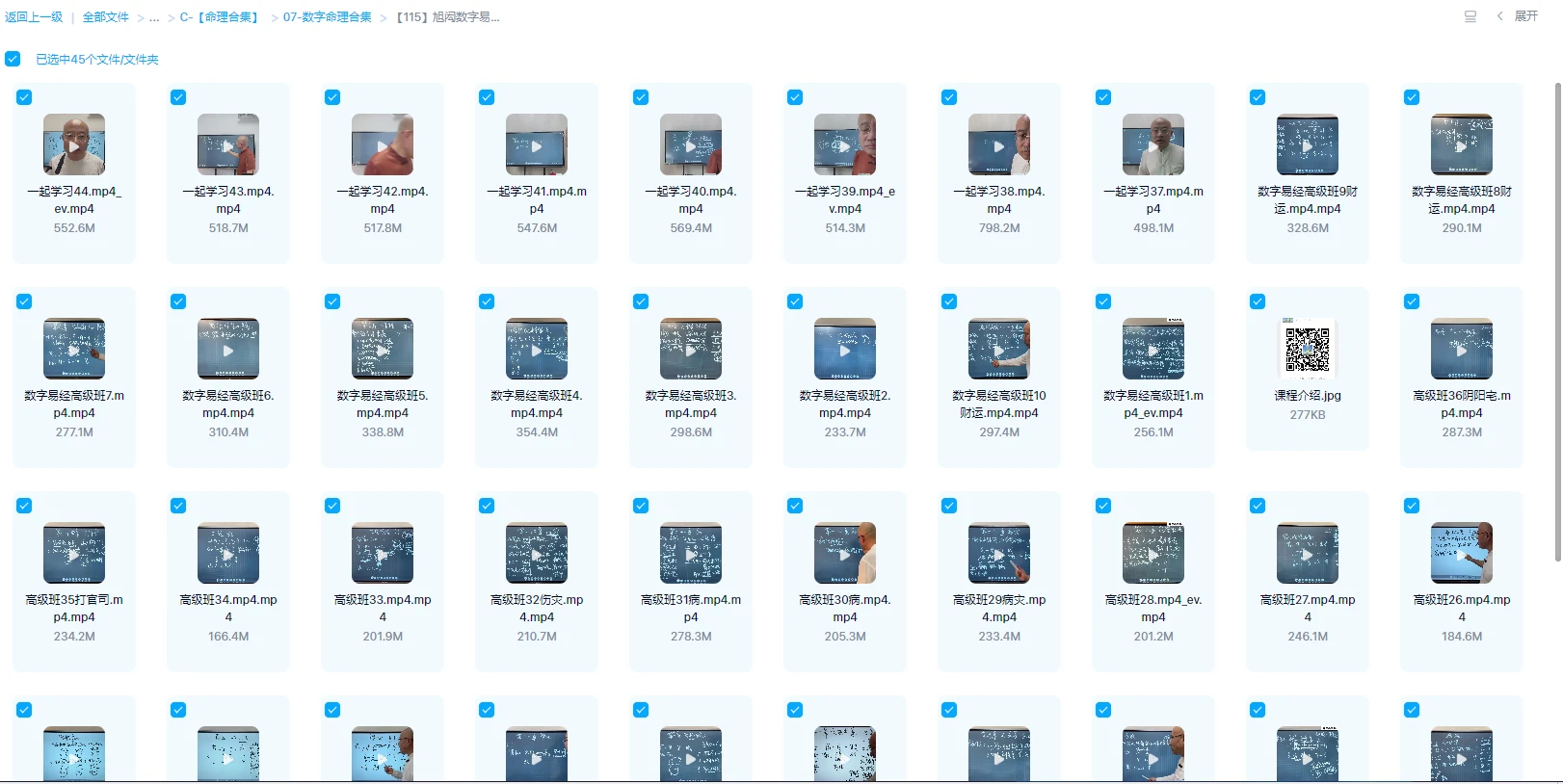Image resolution: width=1563 pixels, height=784 pixels.
Task: Open the 07-数字命理合集 breadcrumb folder
Action: [327, 17]
